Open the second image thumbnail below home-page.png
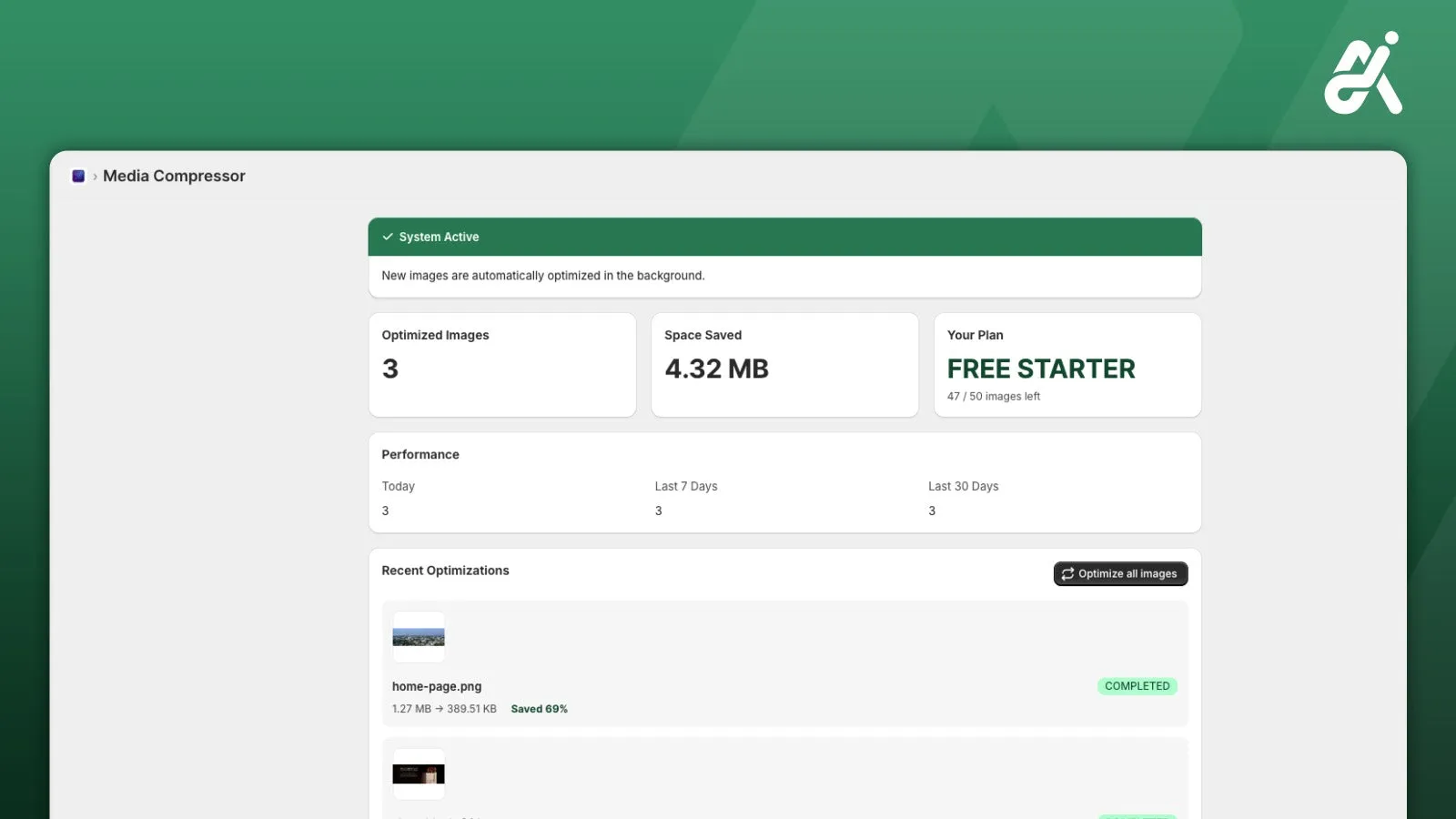The image size is (1456, 819). [x=419, y=774]
